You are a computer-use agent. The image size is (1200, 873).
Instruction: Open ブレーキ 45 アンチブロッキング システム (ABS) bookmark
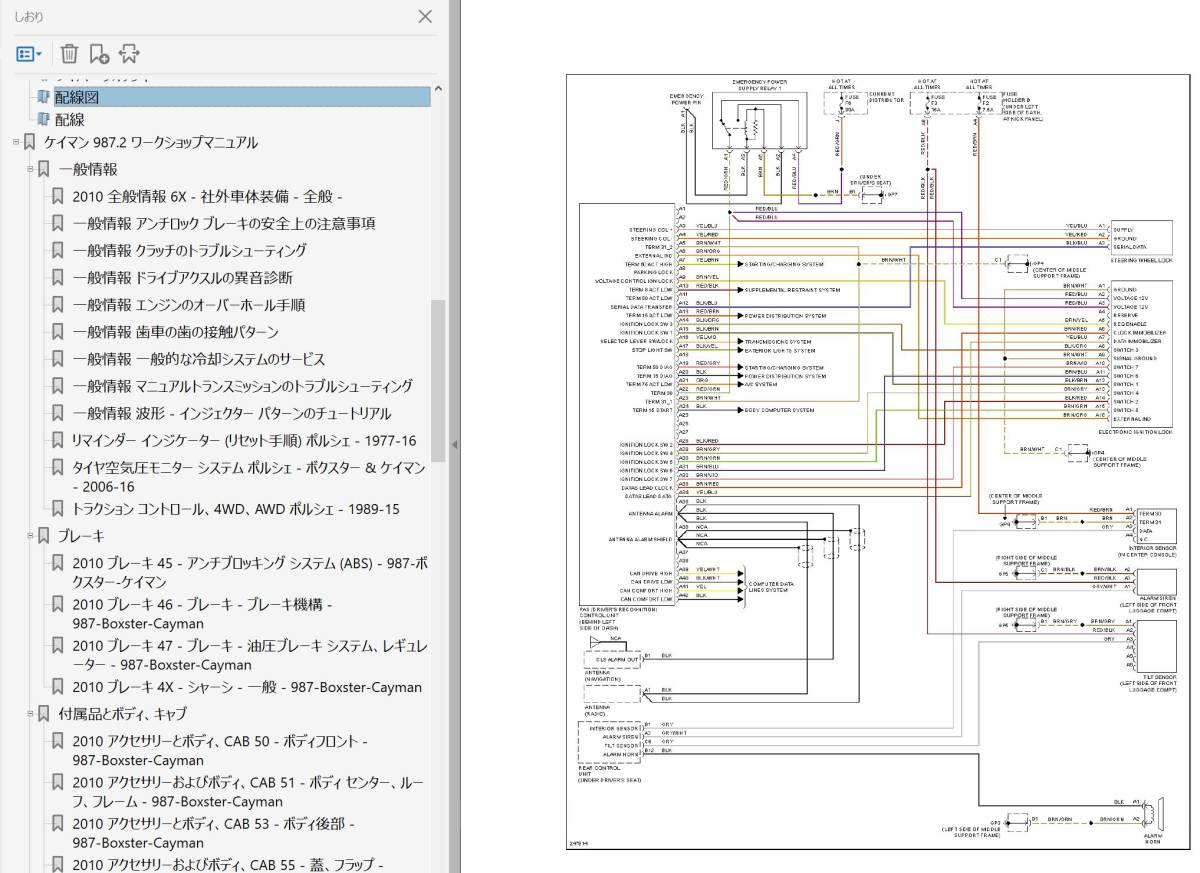point(250,571)
